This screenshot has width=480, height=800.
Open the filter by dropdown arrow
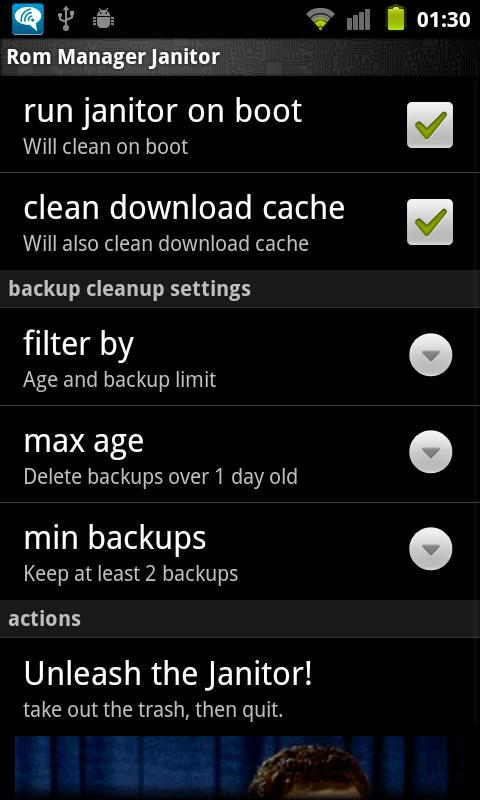pos(431,355)
